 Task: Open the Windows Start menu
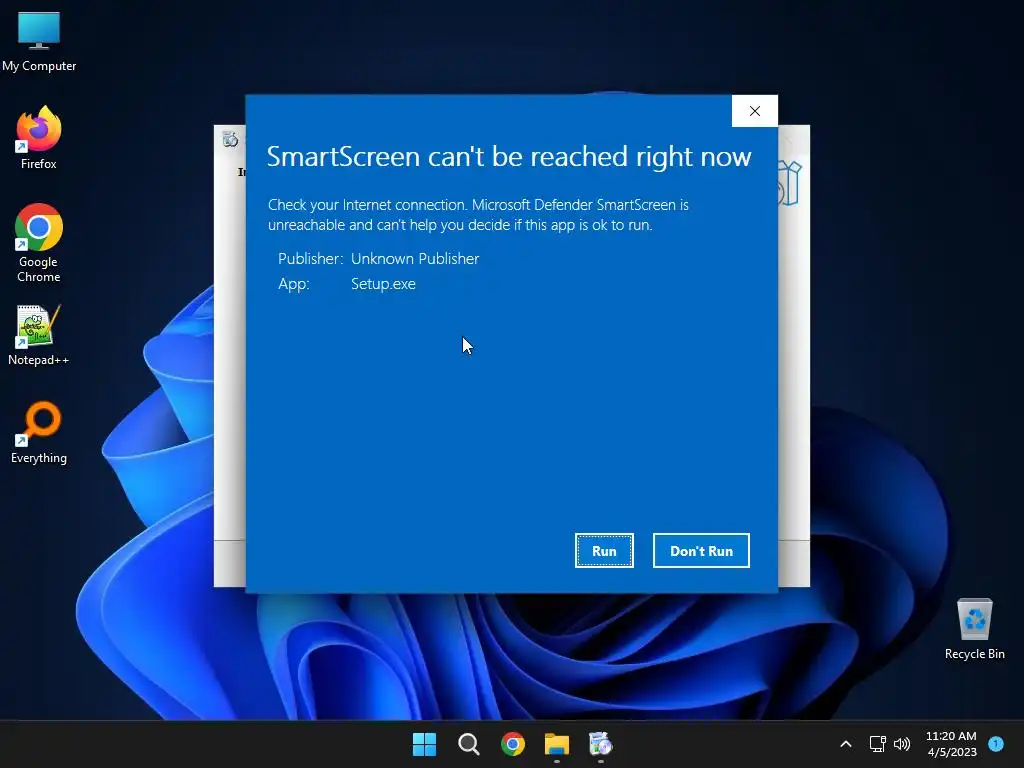[x=424, y=744]
